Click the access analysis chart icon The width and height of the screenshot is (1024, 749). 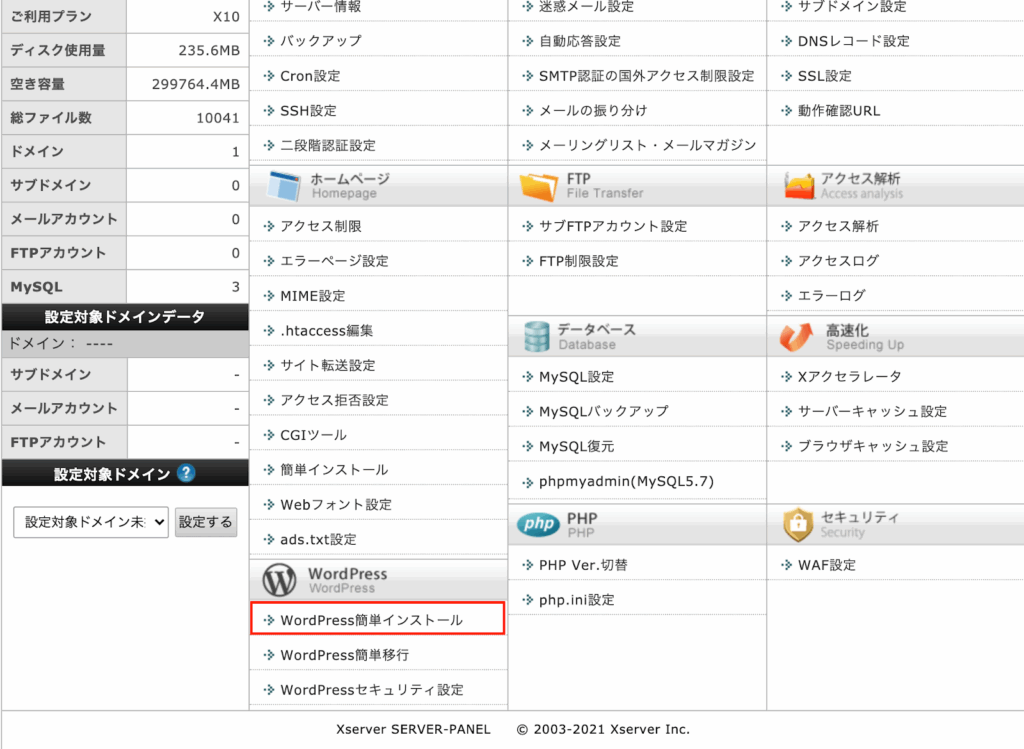(x=799, y=186)
